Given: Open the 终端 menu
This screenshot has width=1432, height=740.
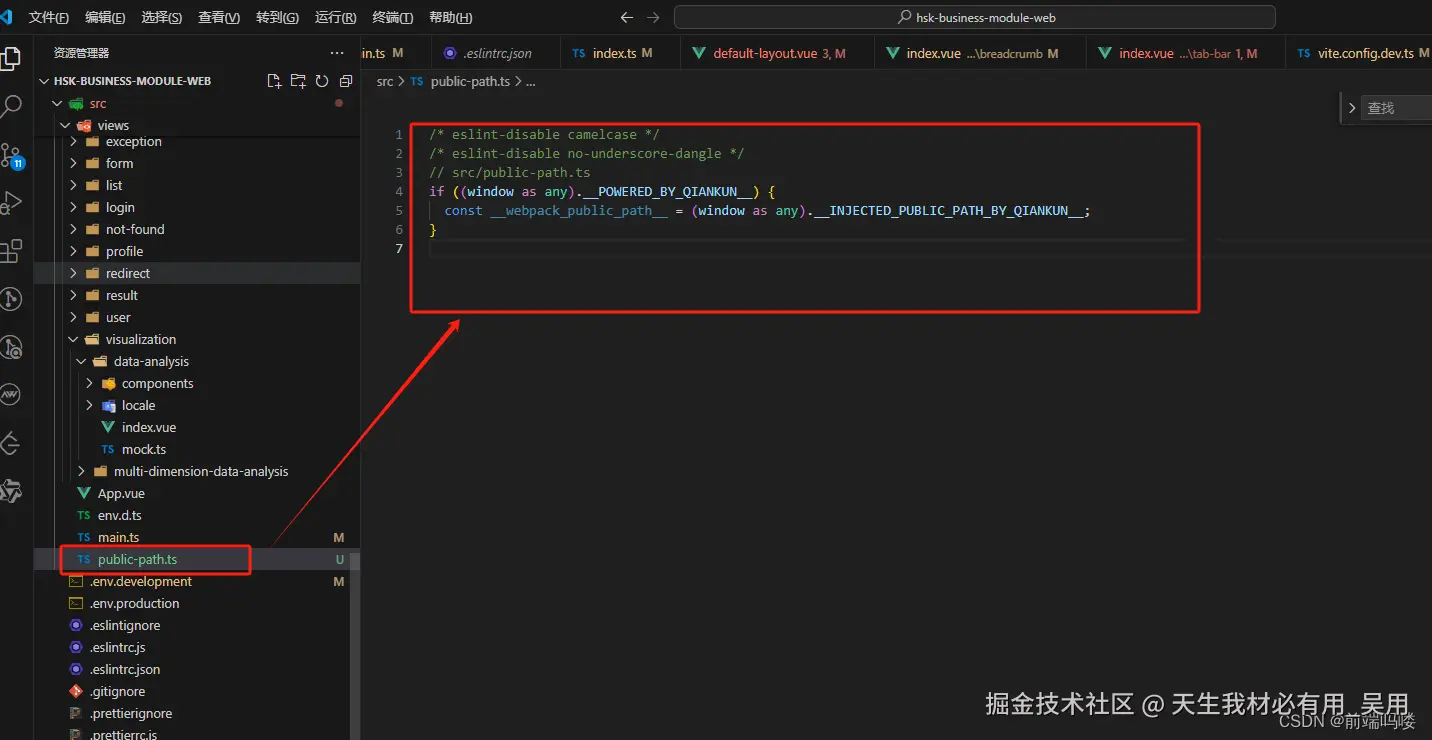Looking at the screenshot, I should [392, 17].
